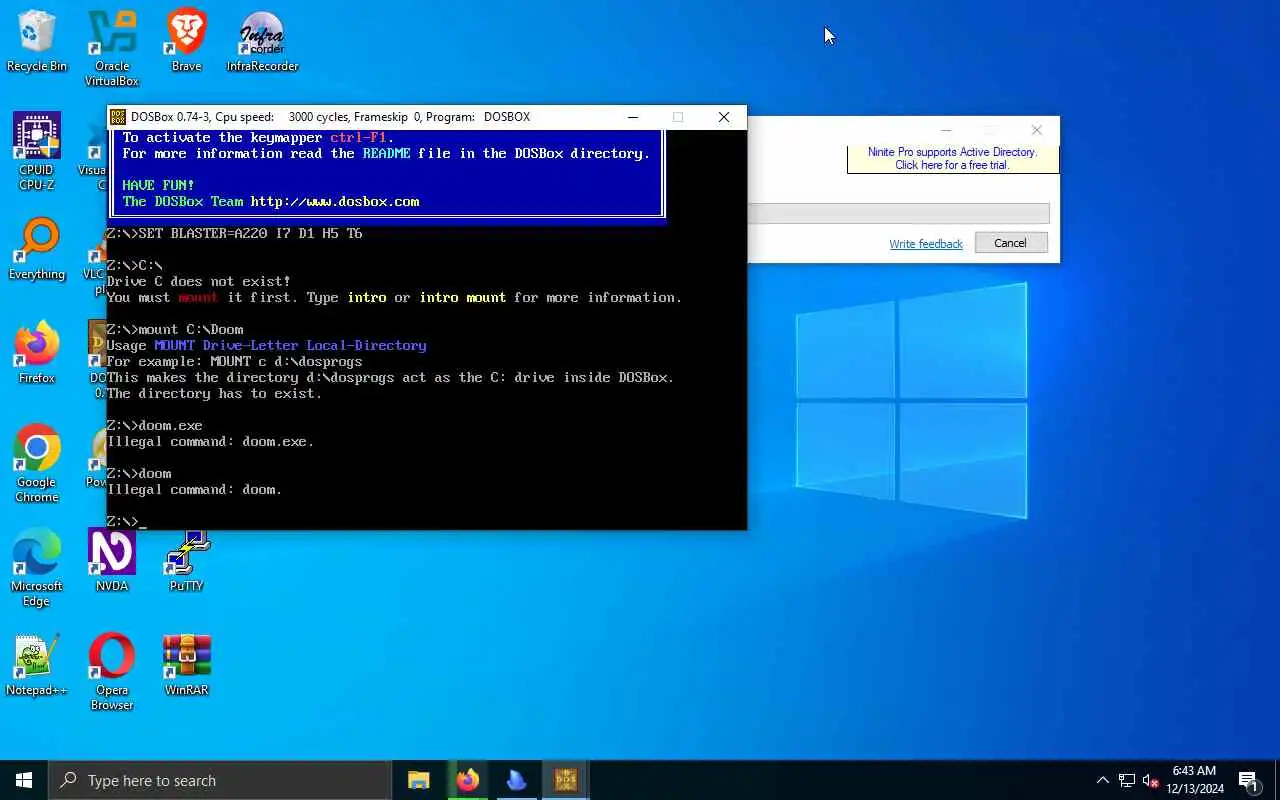Open Firefox desktop shortcut
Screen dimensions: 1280x800
[37, 354]
